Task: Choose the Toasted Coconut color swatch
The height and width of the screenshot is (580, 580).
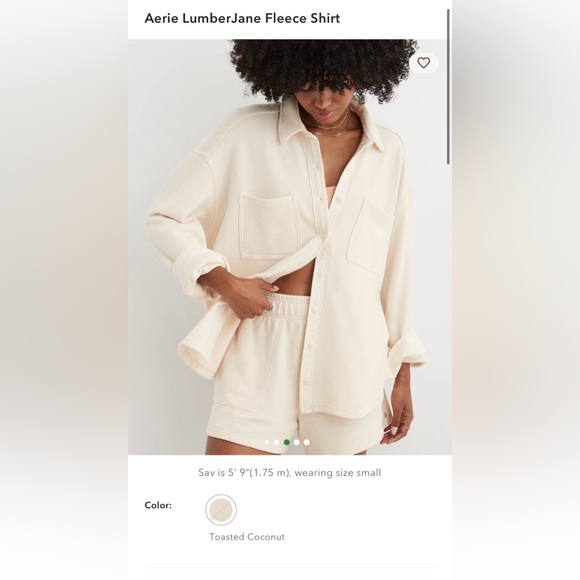Action: point(221,510)
